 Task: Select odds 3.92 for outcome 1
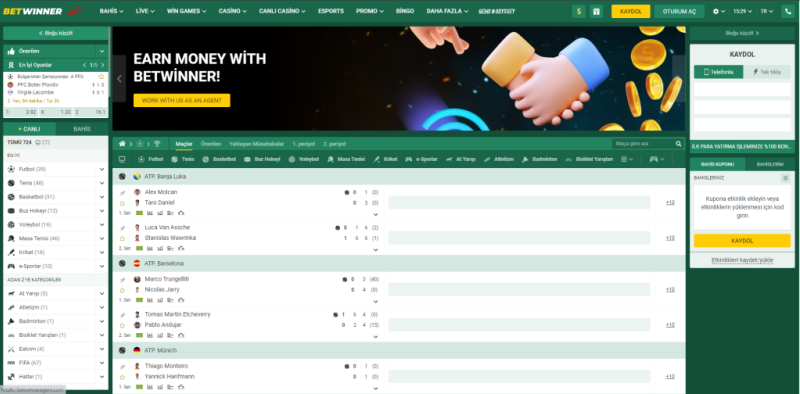point(21,112)
